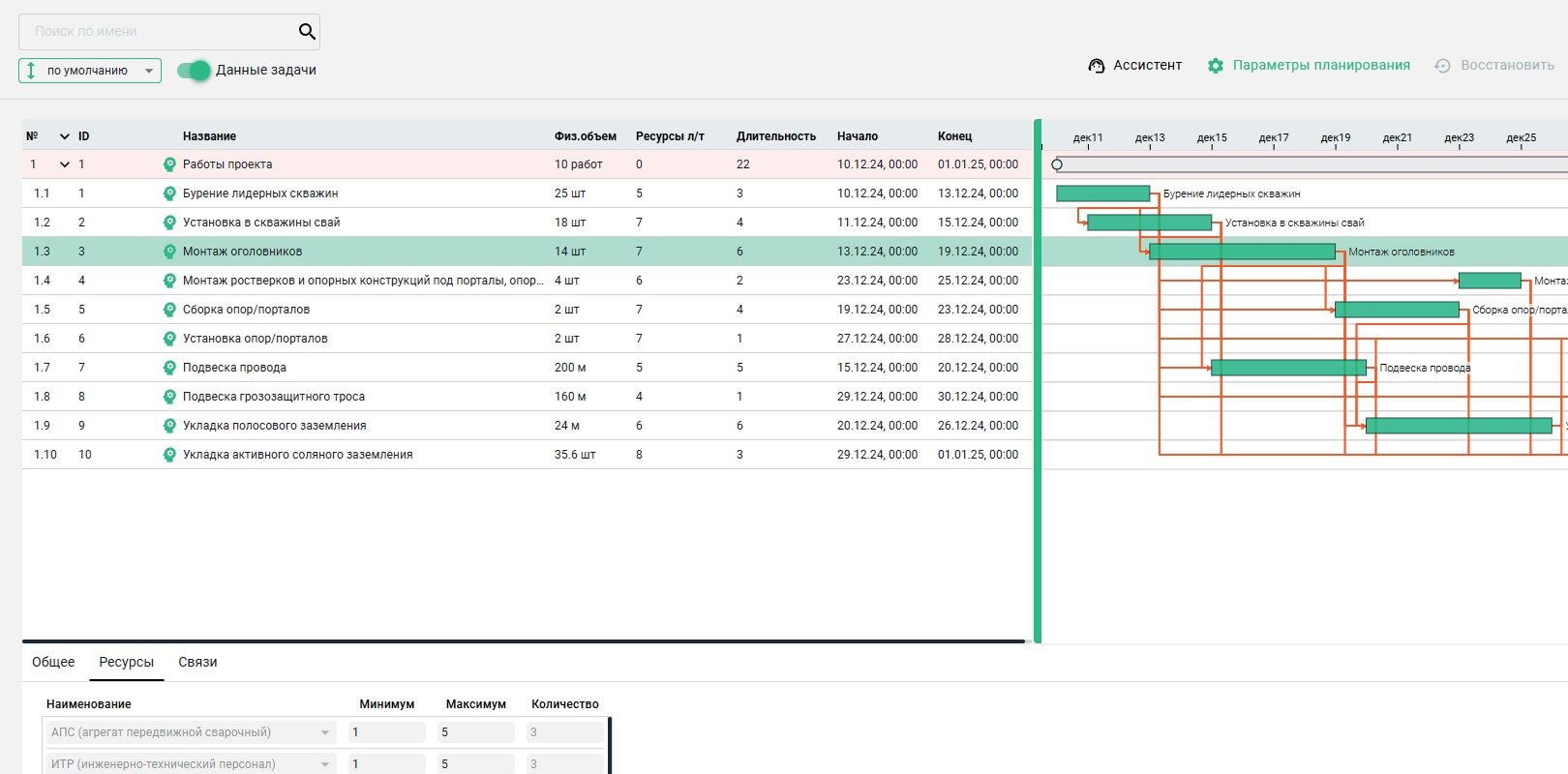The height and width of the screenshot is (774, 1568).
Task: Click the Максимум field for ИТР resource
Action: (x=476, y=763)
